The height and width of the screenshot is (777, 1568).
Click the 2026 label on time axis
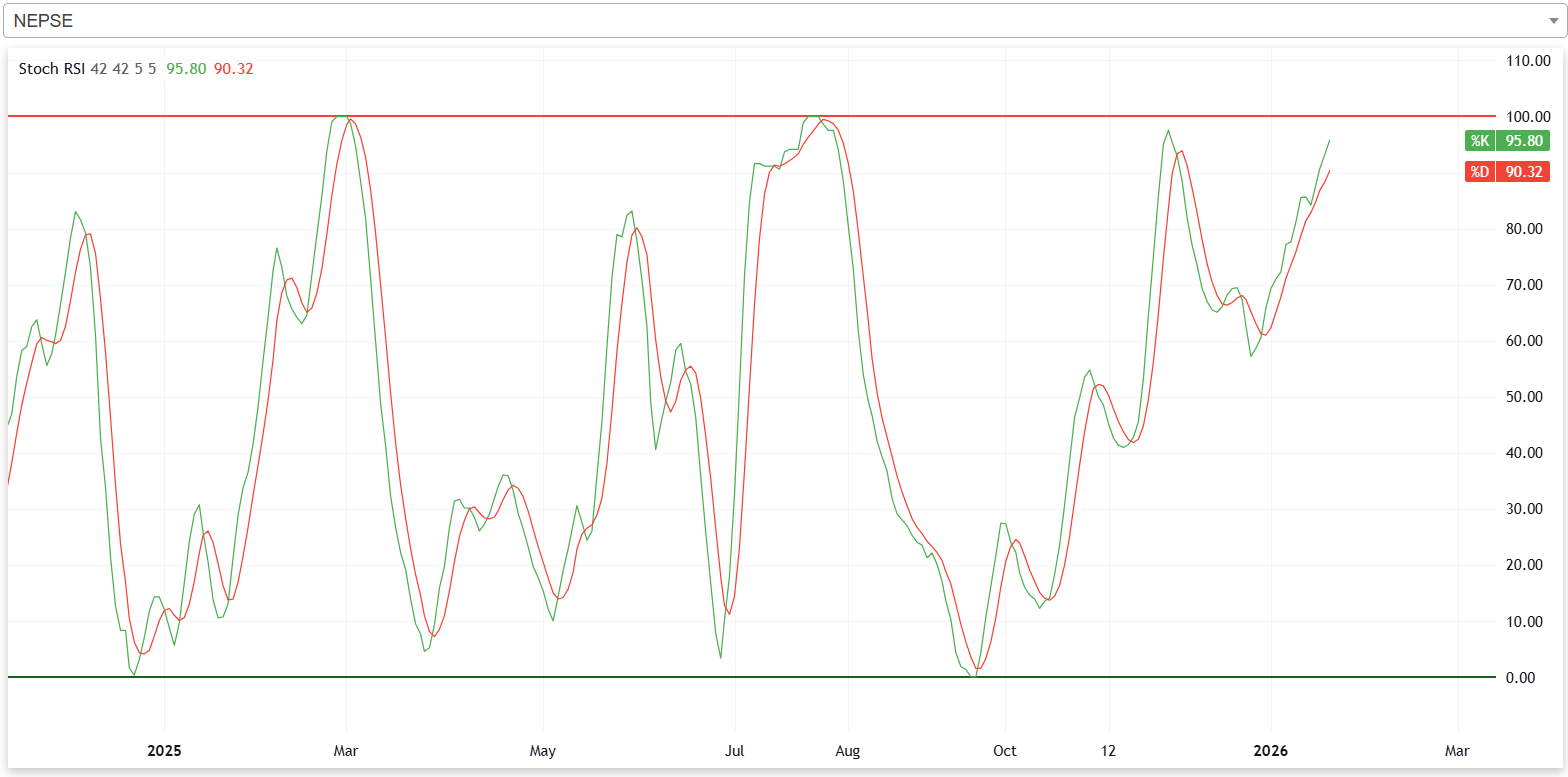point(1271,751)
